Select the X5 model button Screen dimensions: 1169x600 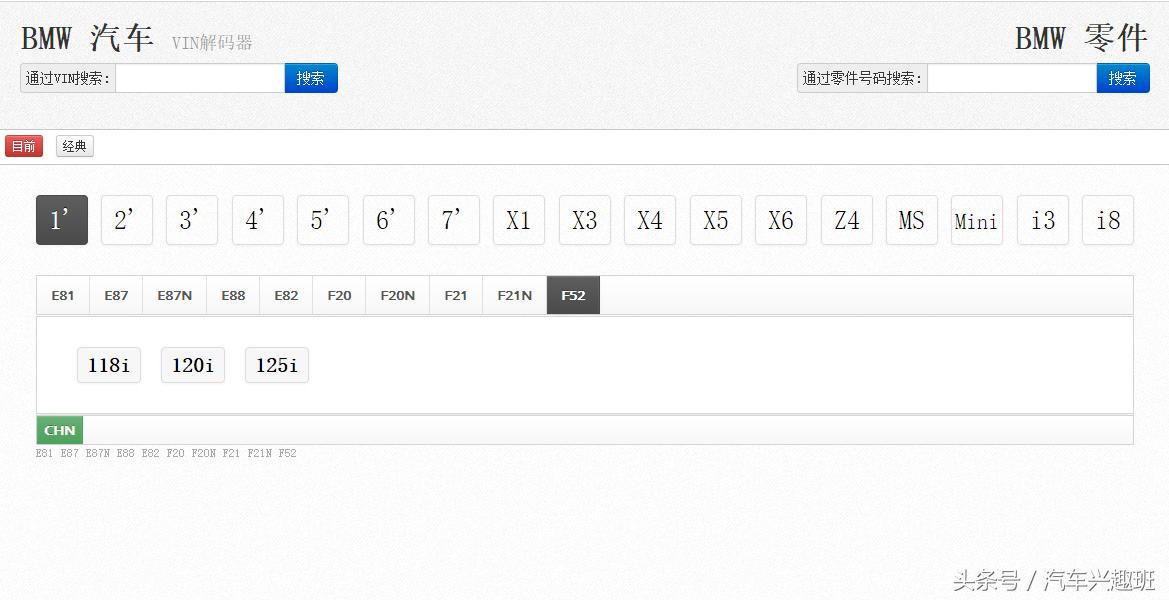click(716, 220)
